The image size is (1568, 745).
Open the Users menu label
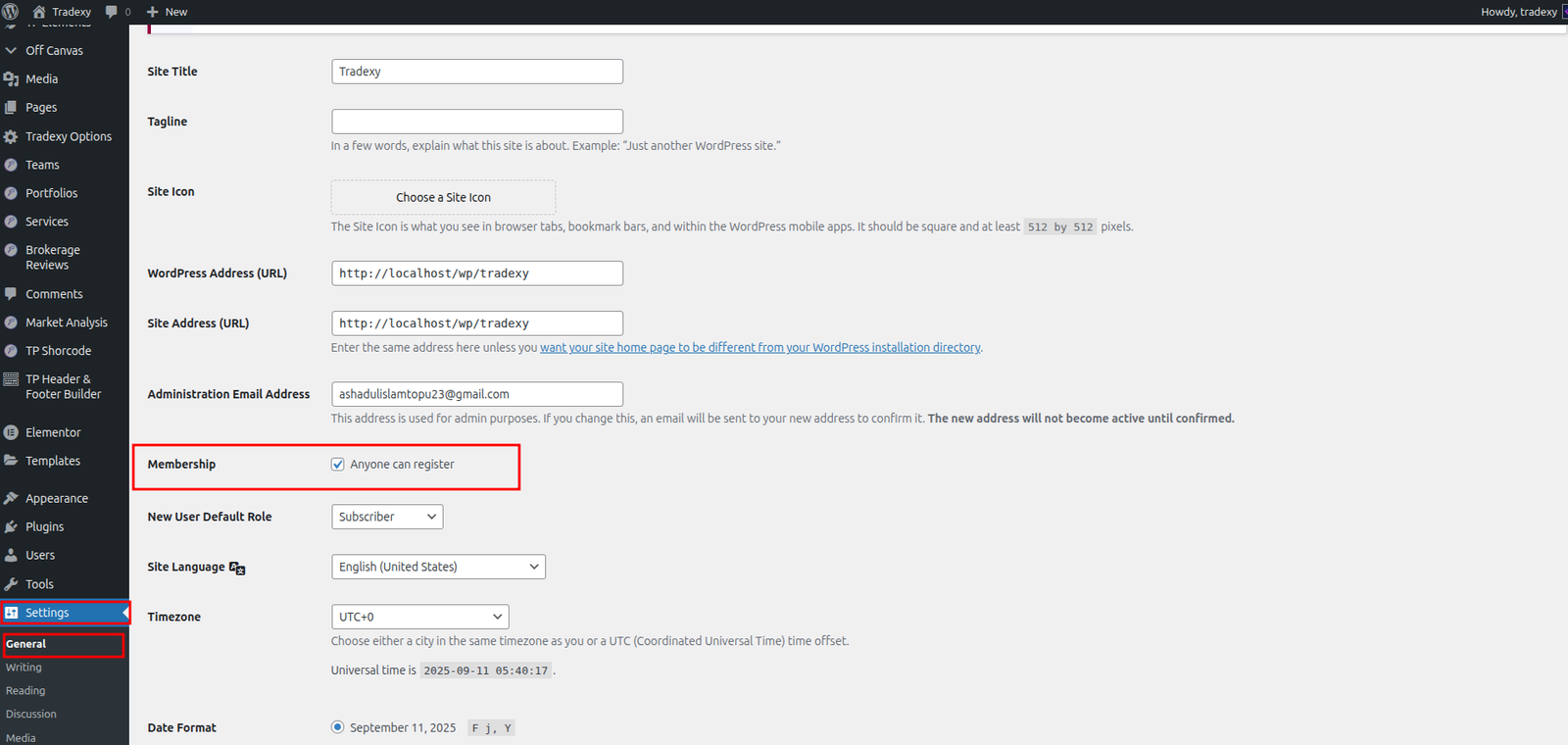click(40, 556)
